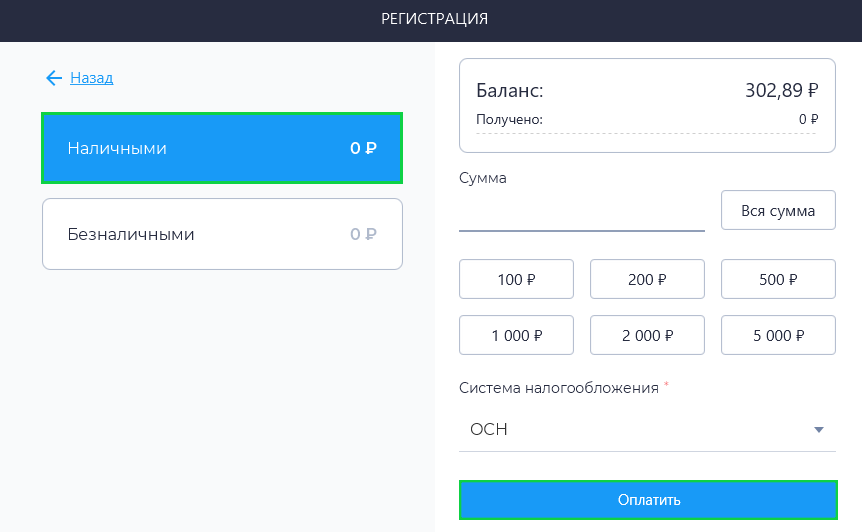Focus the Сумма input field

[581, 212]
